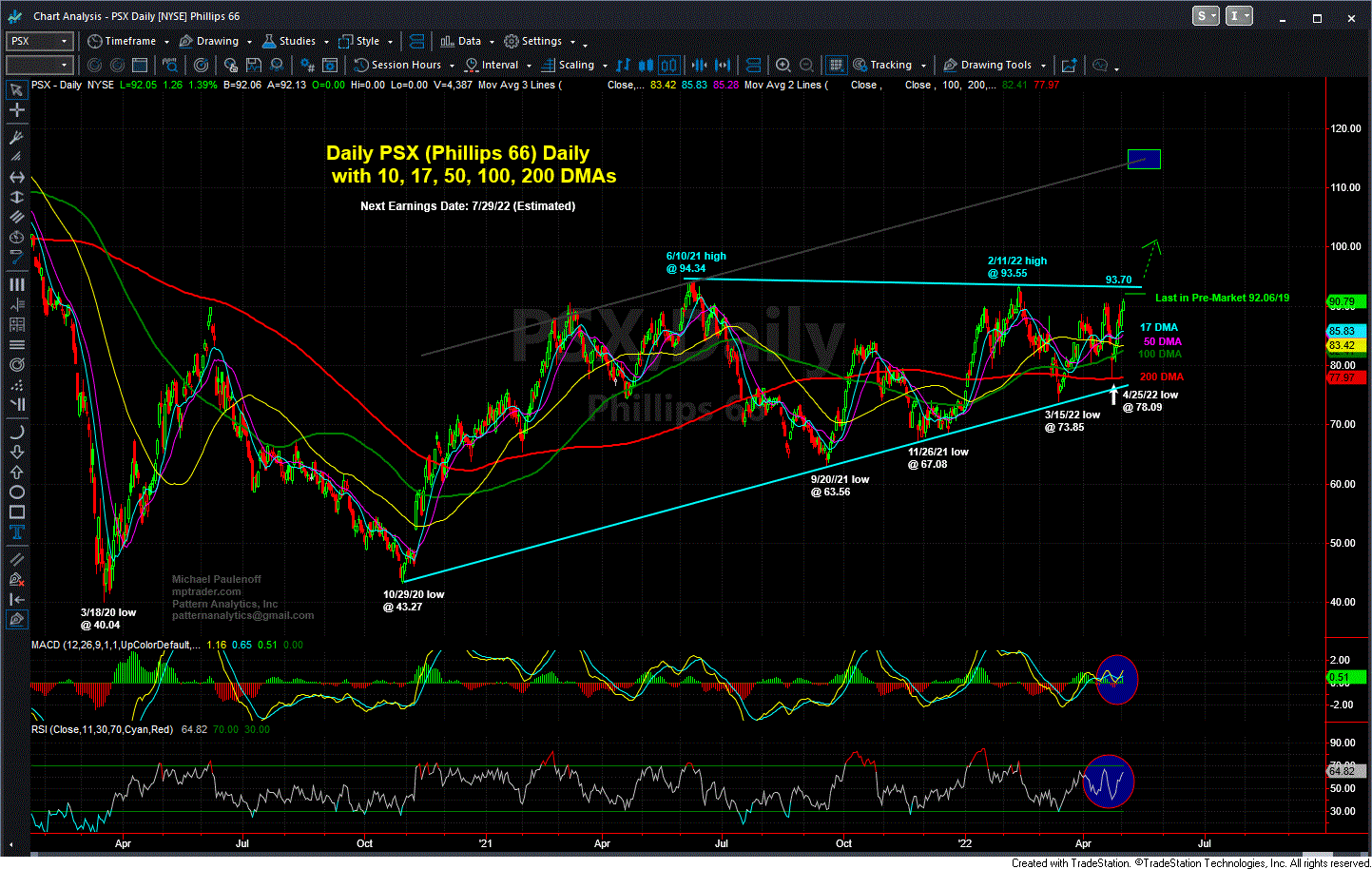
Task: Click the share chart image icon
Action: coord(1070,65)
